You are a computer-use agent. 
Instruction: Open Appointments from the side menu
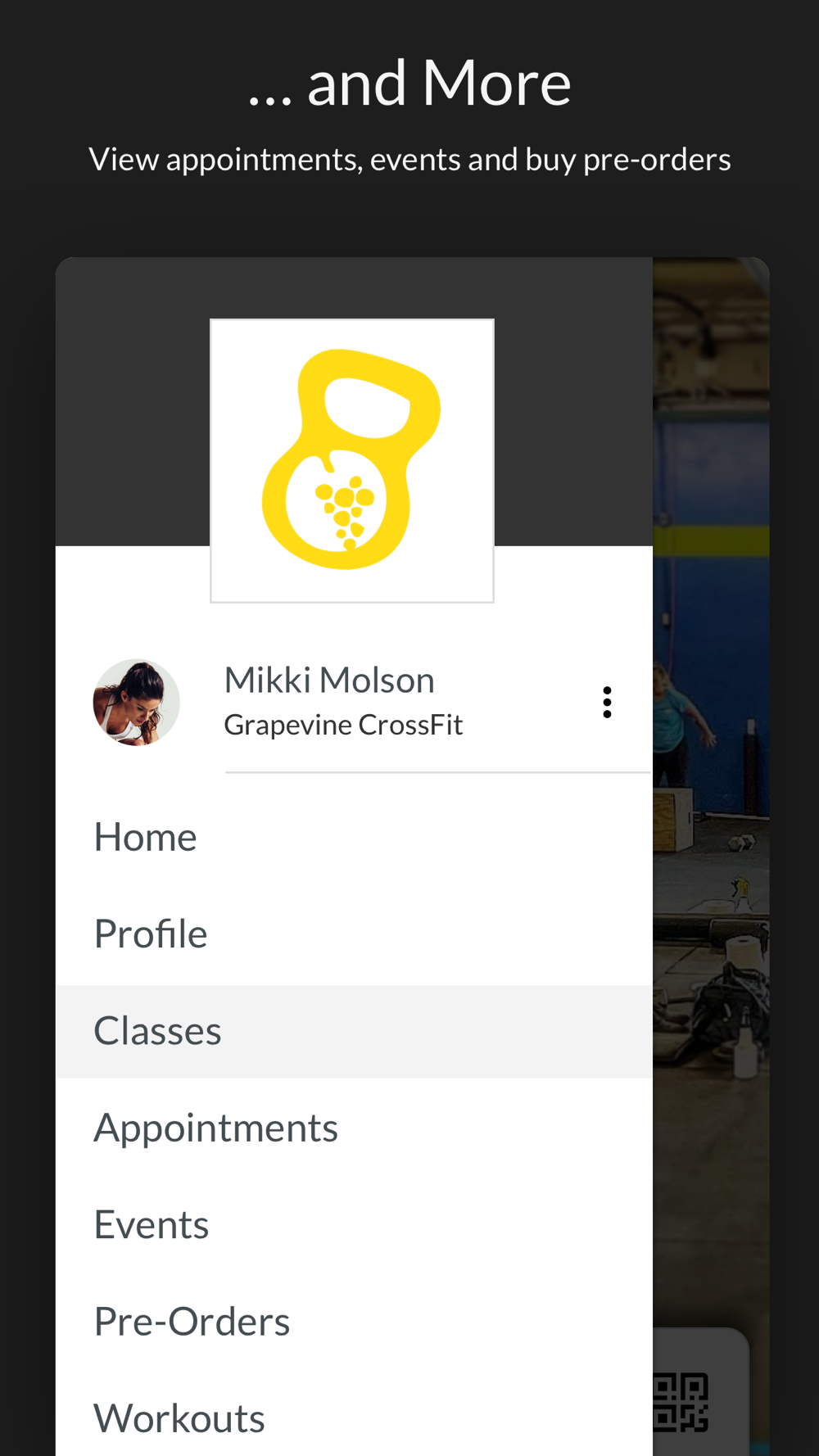354,1128
